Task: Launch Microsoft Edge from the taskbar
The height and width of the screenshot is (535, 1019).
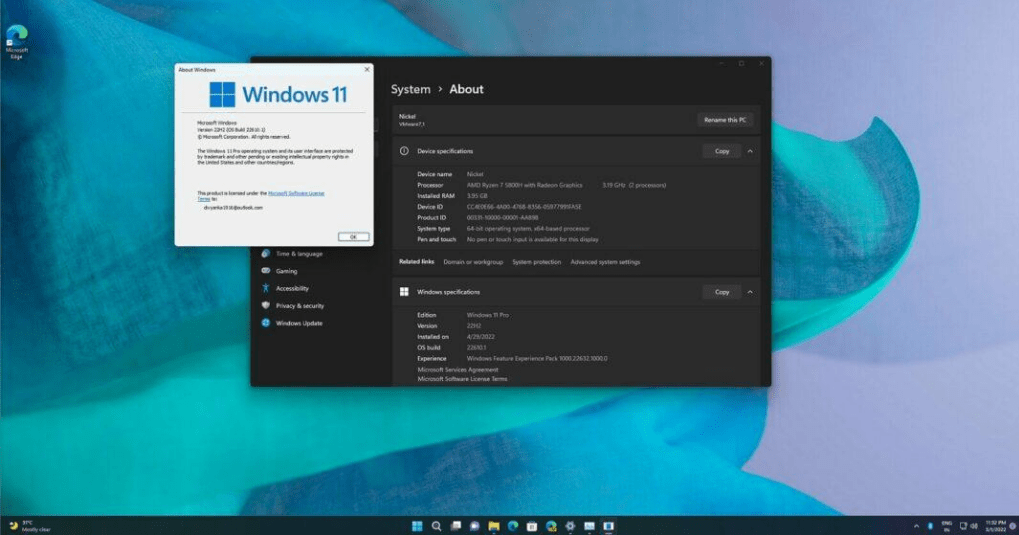Action: 512,525
